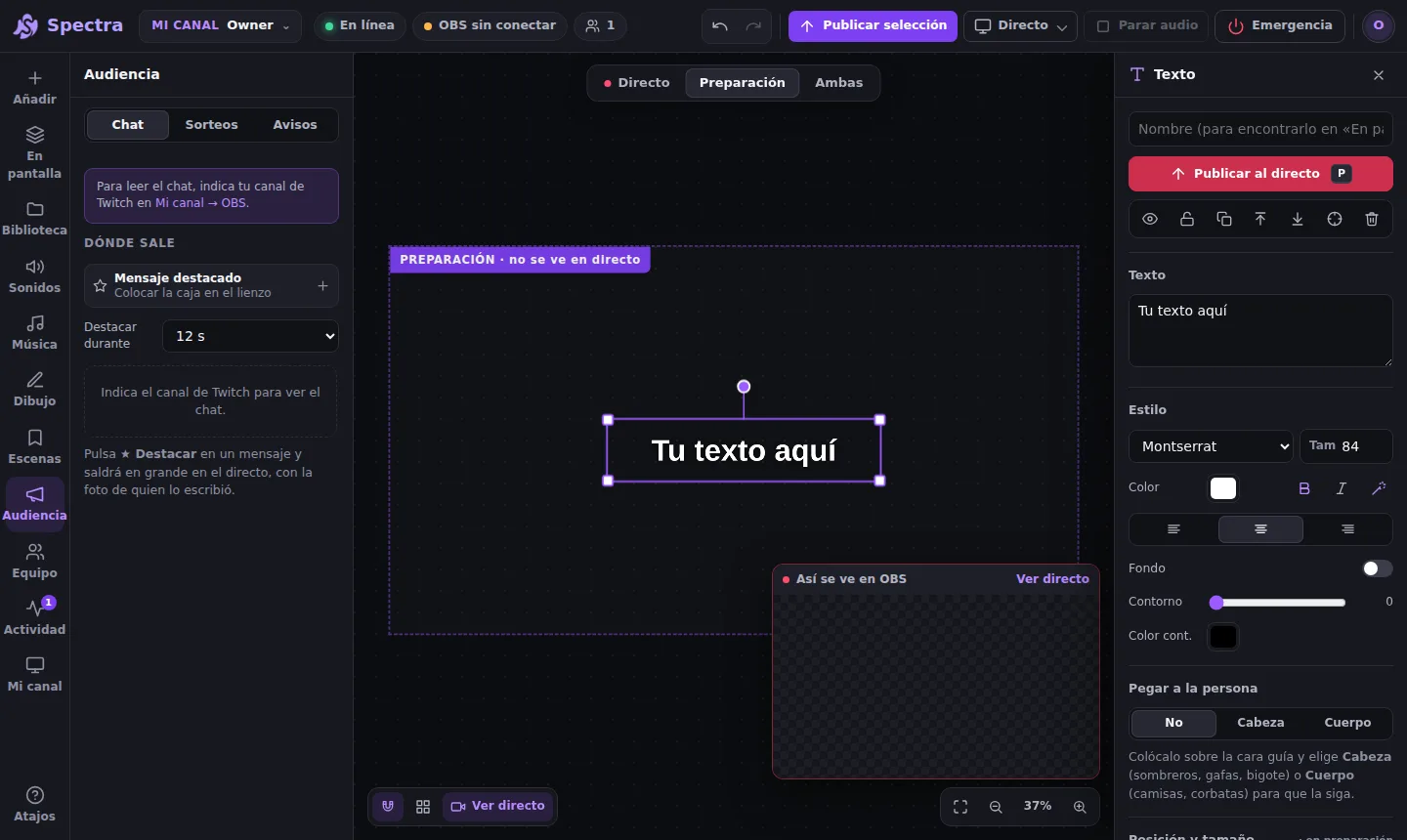Image resolution: width=1407 pixels, height=840 pixels.
Task: Click the Parar audio button
Action: click(x=1146, y=26)
